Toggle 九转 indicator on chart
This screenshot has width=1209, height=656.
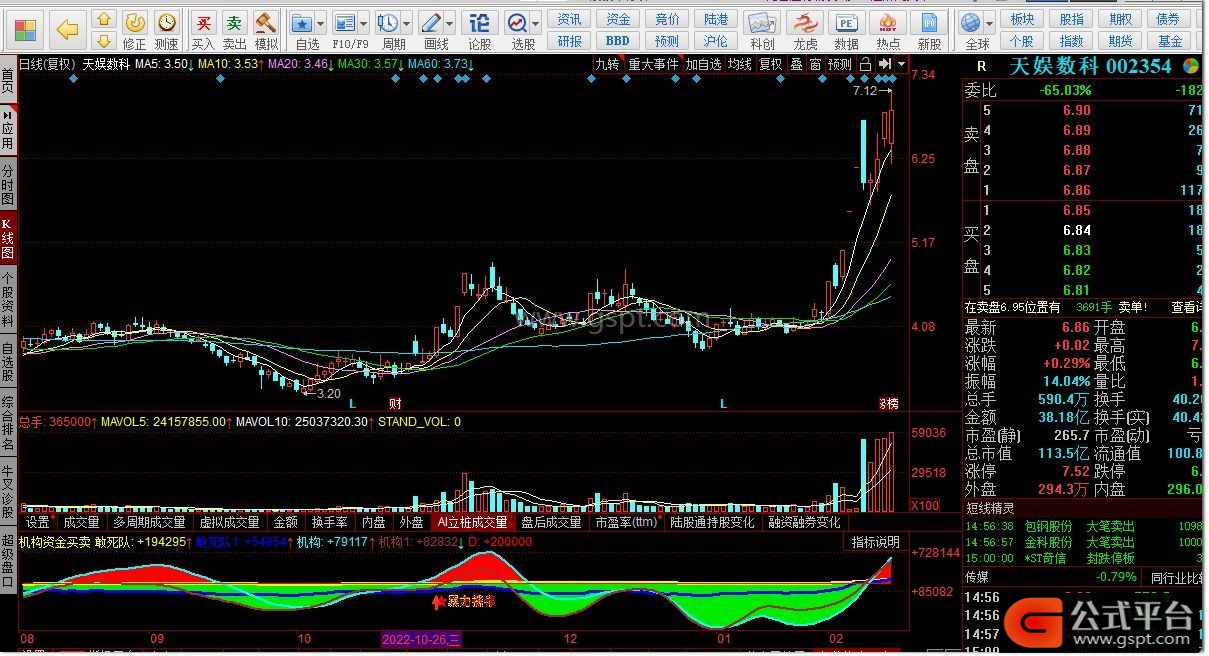coord(607,64)
